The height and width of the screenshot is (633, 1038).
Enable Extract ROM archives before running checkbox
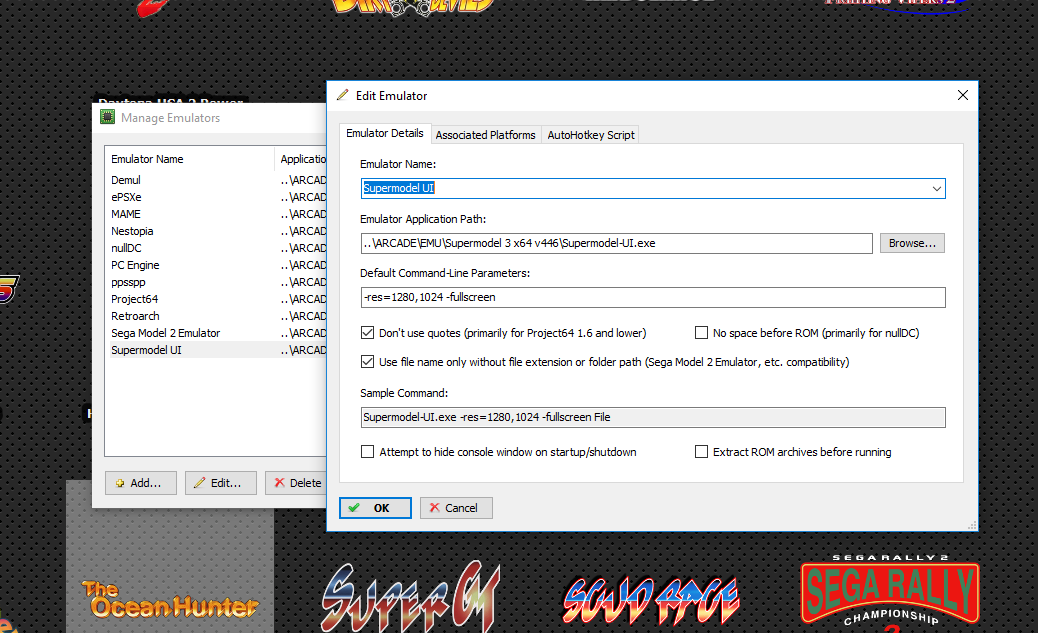pos(701,452)
